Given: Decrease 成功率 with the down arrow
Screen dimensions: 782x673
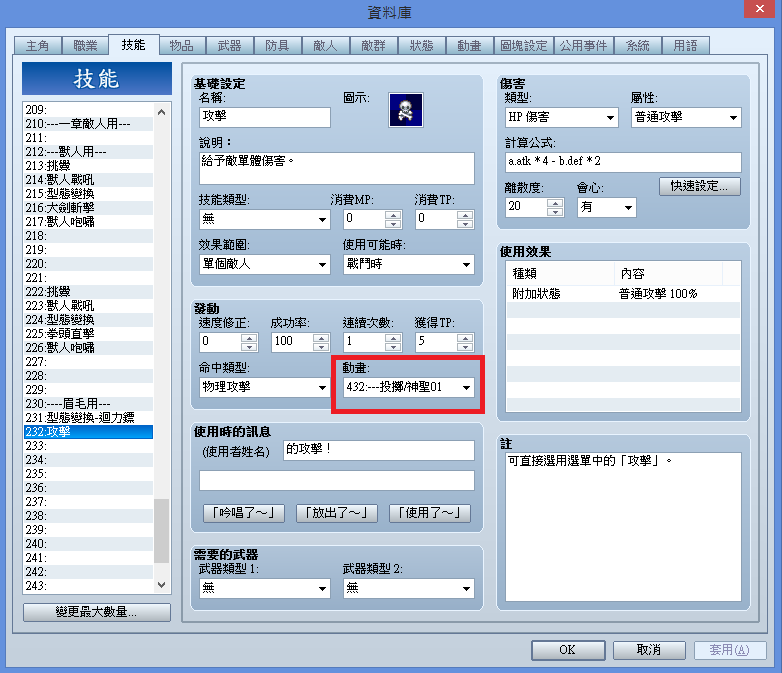Looking at the screenshot, I should pyautogui.click(x=321, y=347).
